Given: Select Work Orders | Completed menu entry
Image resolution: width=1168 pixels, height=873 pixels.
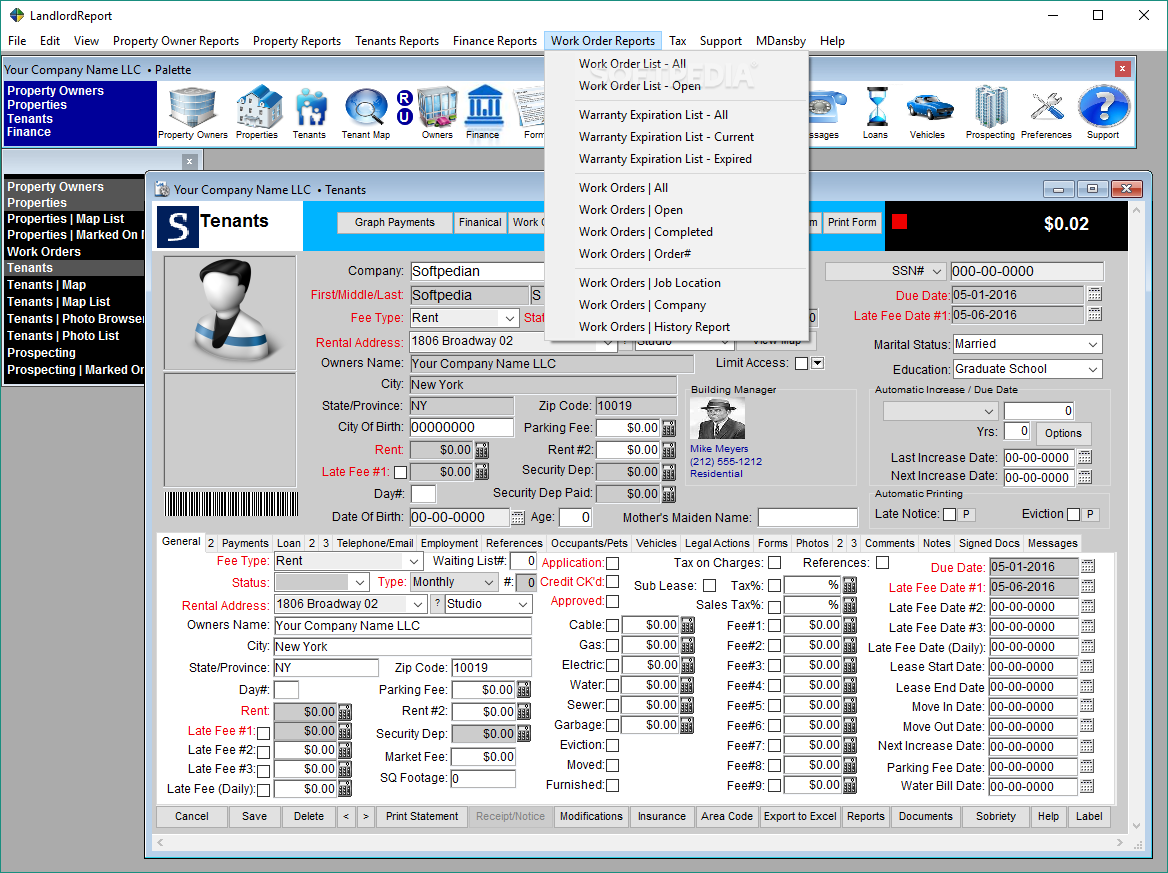Looking at the screenshot, I should pyautogui.click(x=646, y=232).
